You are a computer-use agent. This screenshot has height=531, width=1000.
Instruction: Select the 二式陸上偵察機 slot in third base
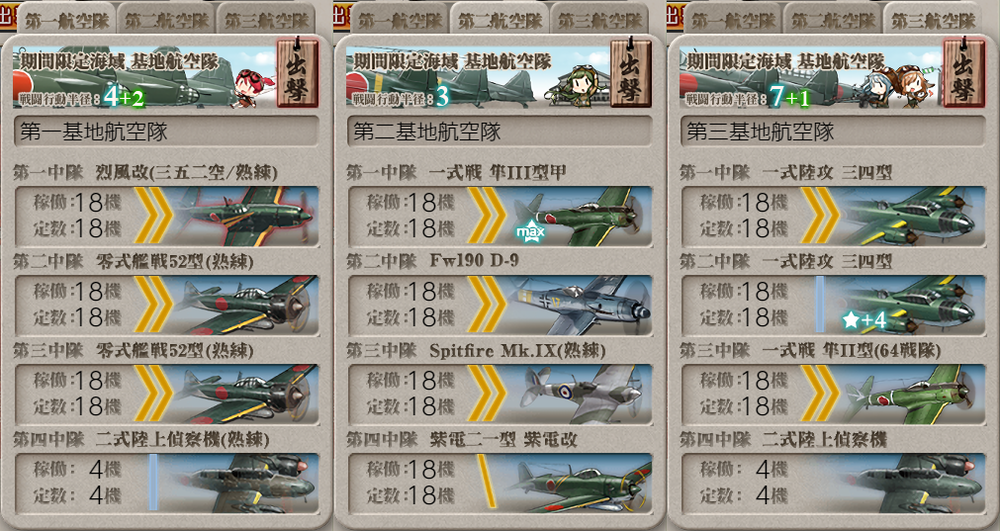(x=833, y=483)
